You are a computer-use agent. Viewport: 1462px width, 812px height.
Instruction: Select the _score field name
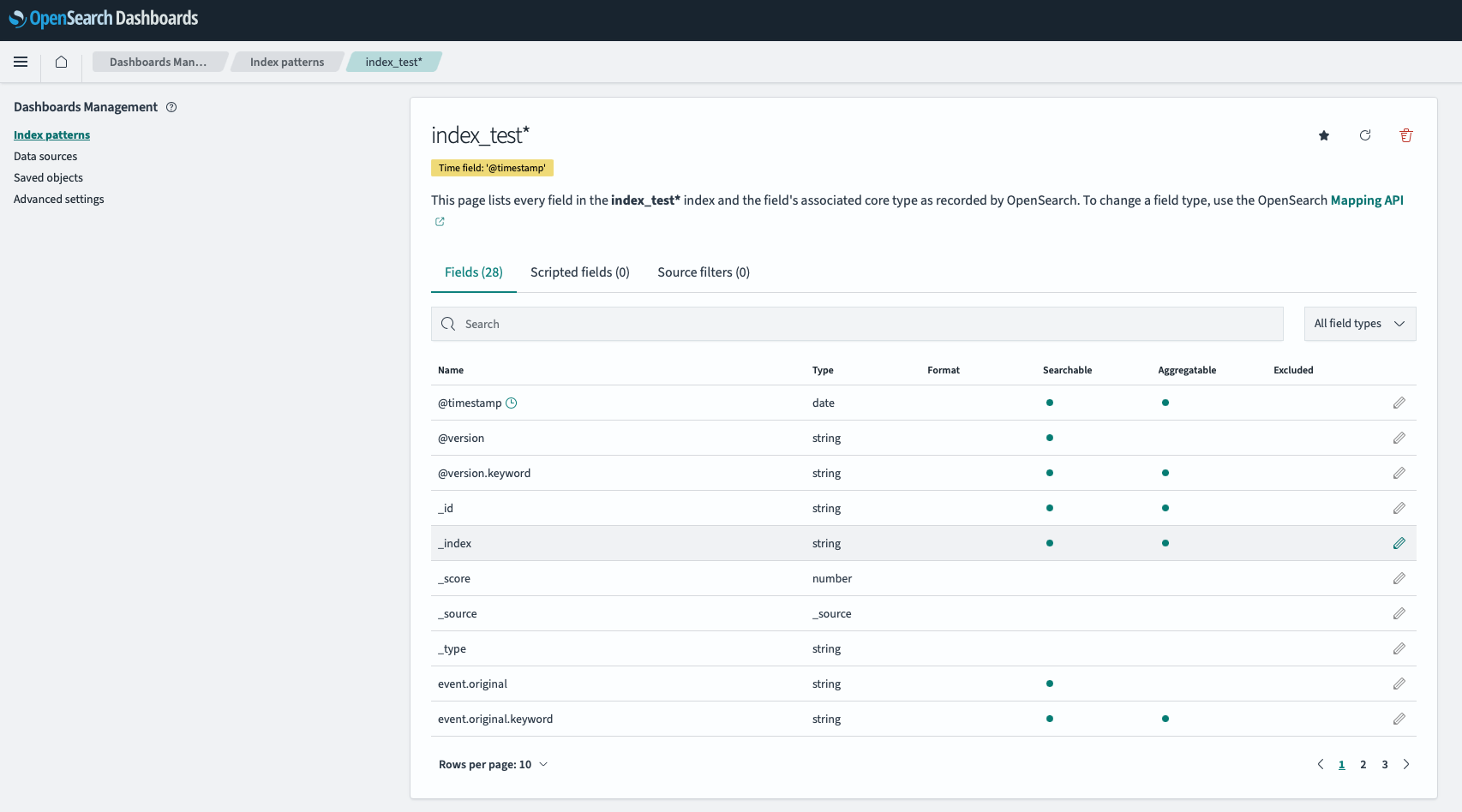tap(454, 578)
